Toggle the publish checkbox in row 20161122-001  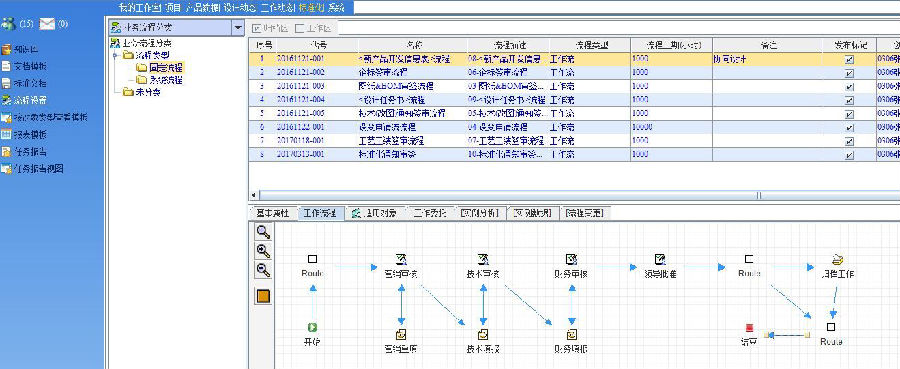click(x=849, y=127)
